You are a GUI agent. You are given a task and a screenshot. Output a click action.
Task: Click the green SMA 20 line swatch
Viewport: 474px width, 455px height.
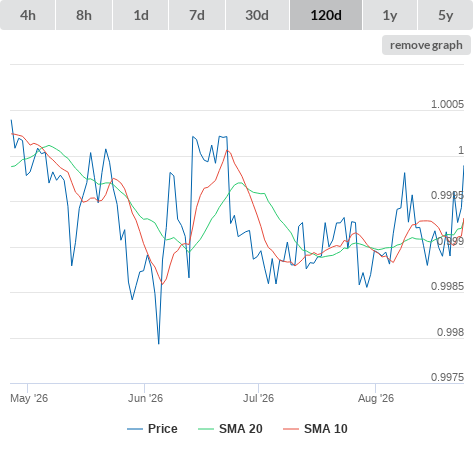point(206,429)
